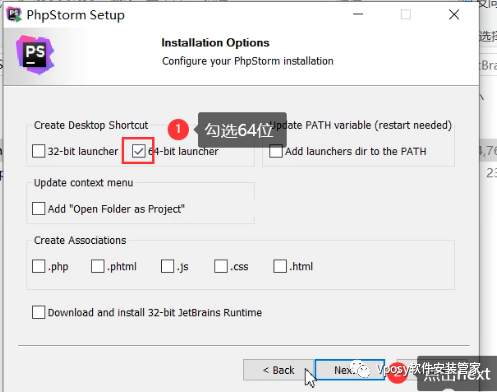Select the .css association checkbox
This screenshot has height=392, width=497.
221,266
